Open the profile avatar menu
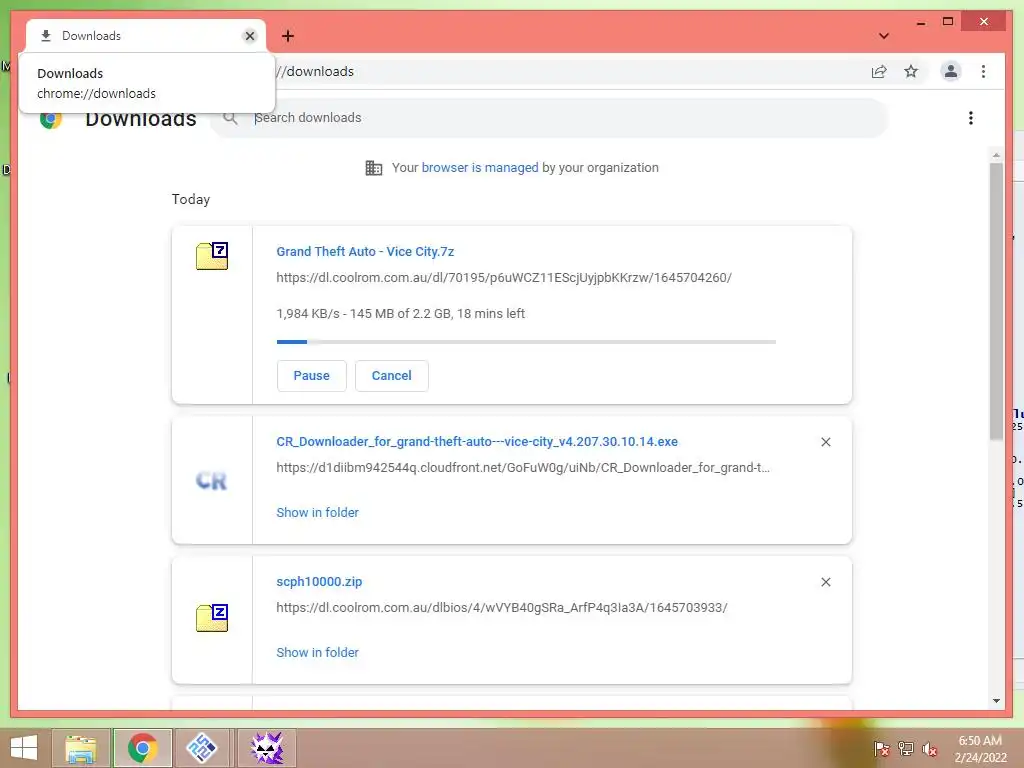Screen dimensions: 1024x768 (951, 71)
